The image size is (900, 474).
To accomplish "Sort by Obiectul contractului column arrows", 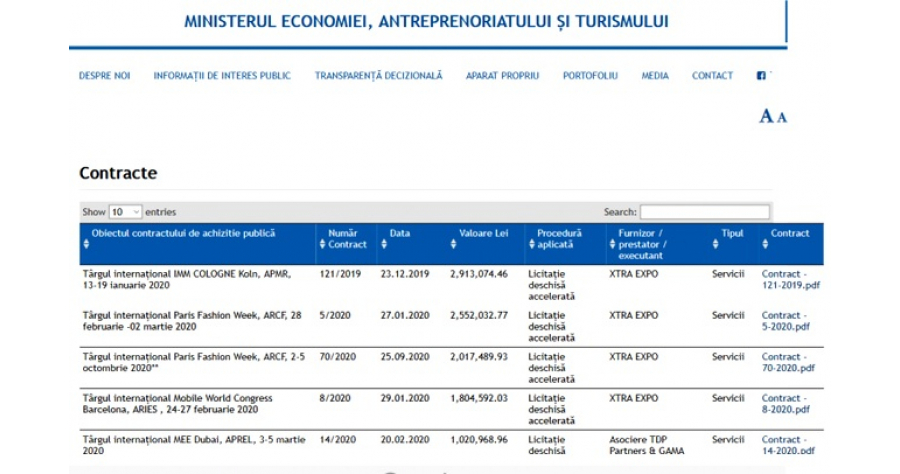I will 86,244.
